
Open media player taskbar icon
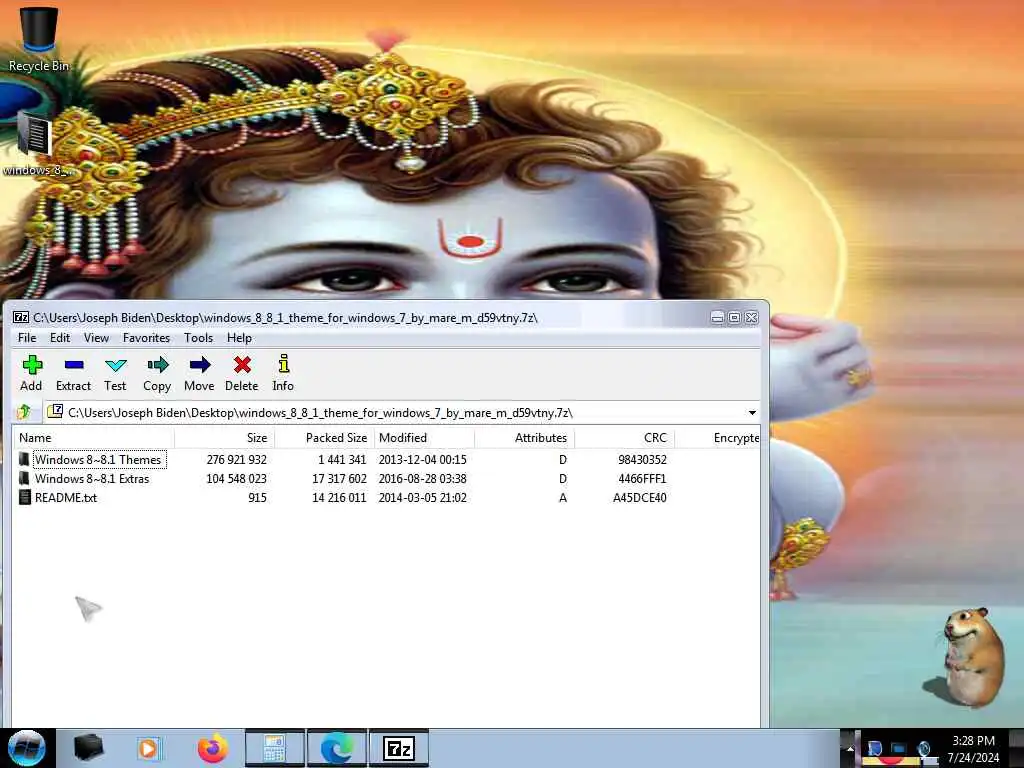click(149, 748)
